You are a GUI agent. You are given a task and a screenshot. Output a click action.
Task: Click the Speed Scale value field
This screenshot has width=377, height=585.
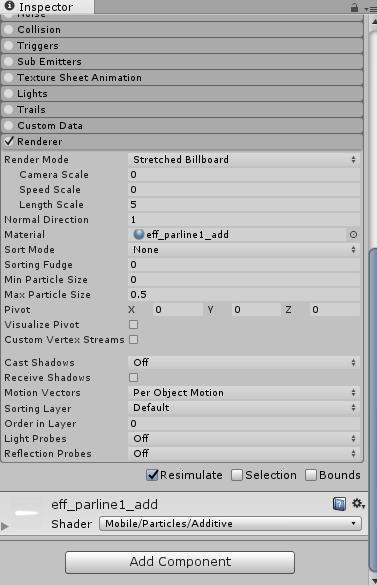[244, 190]
